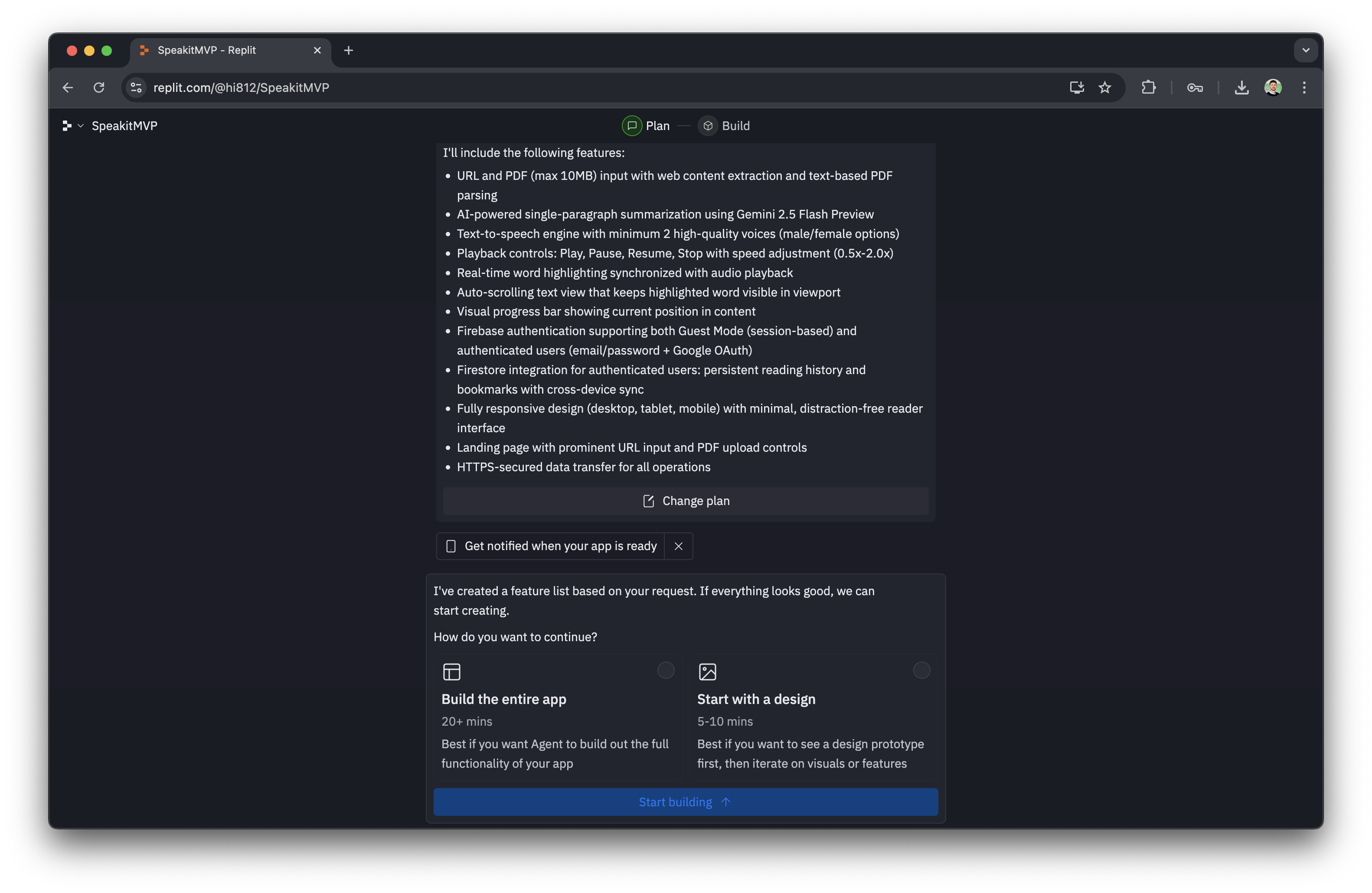Open the Chrome three-dot menu

click(x=1304, y=88)
